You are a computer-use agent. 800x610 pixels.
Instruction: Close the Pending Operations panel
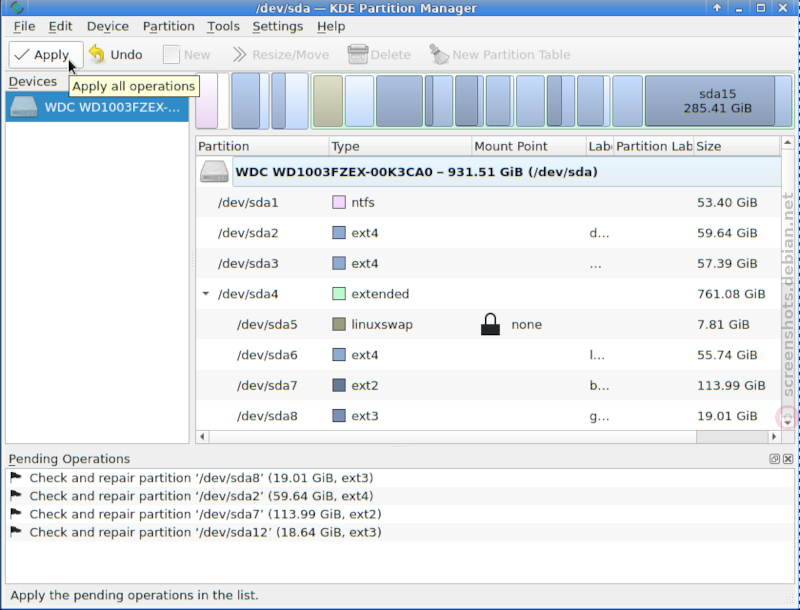tap(788, 459)
